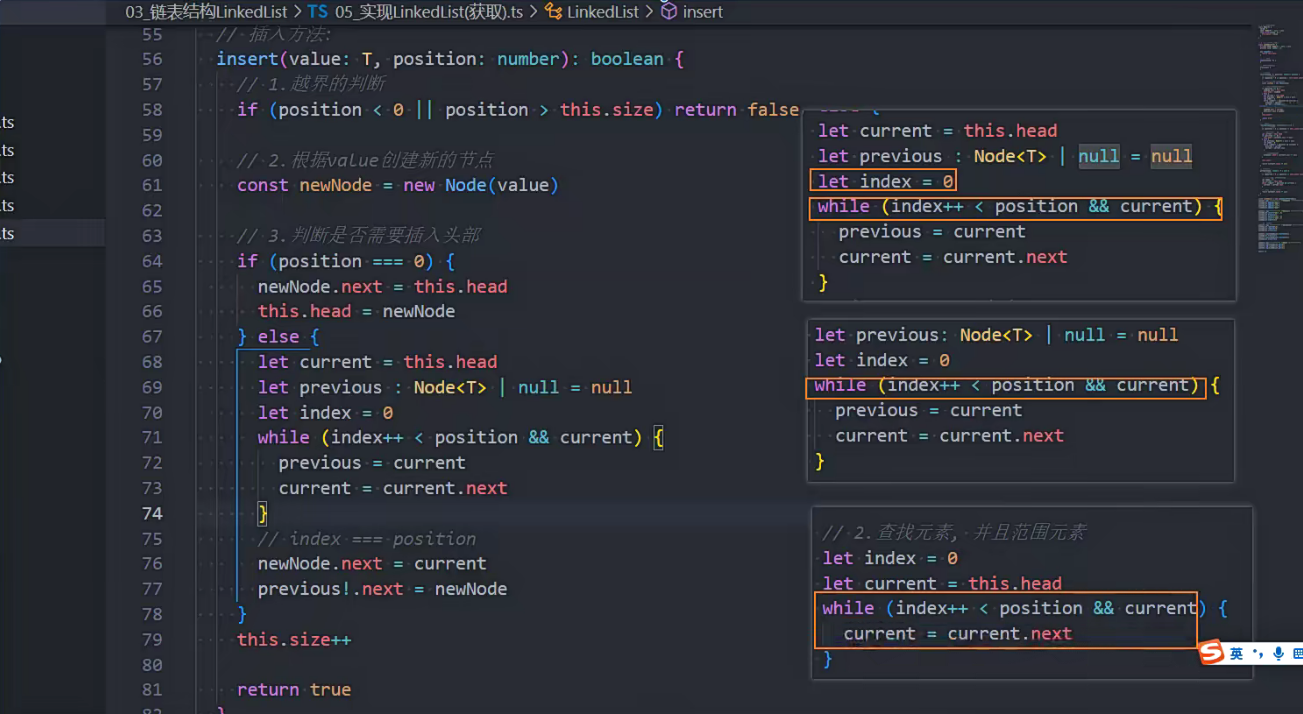
Task: Click line number 56 in the gutter
Action: coord(151,59)
